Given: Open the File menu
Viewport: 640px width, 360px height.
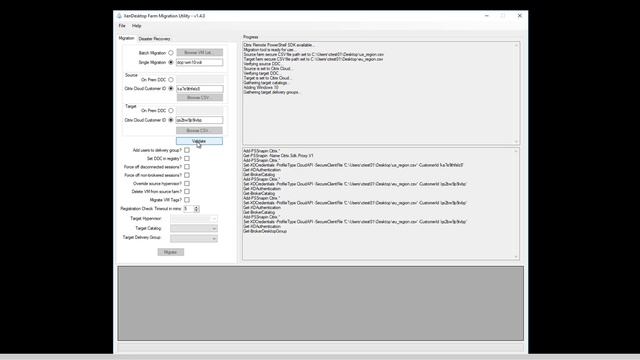Looking at the screenshot, I should [122, 26].
